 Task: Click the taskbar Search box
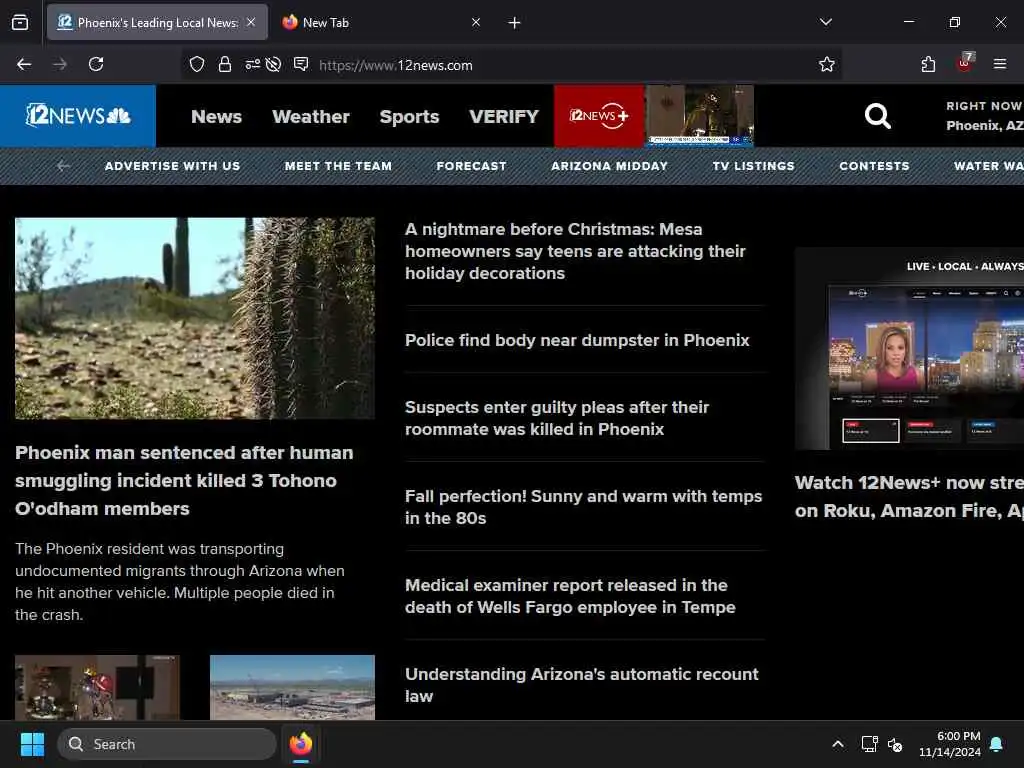tap(167, 744)
